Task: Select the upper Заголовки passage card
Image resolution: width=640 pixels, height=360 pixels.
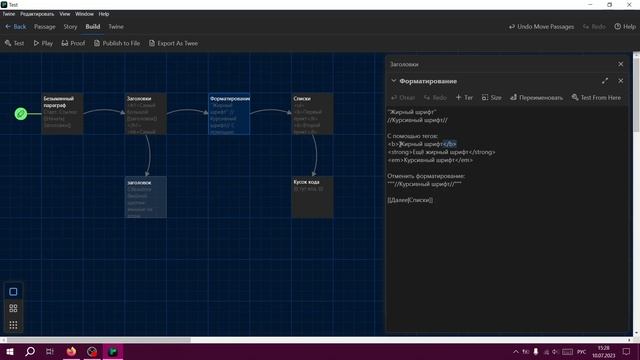Action: [146, 113]
